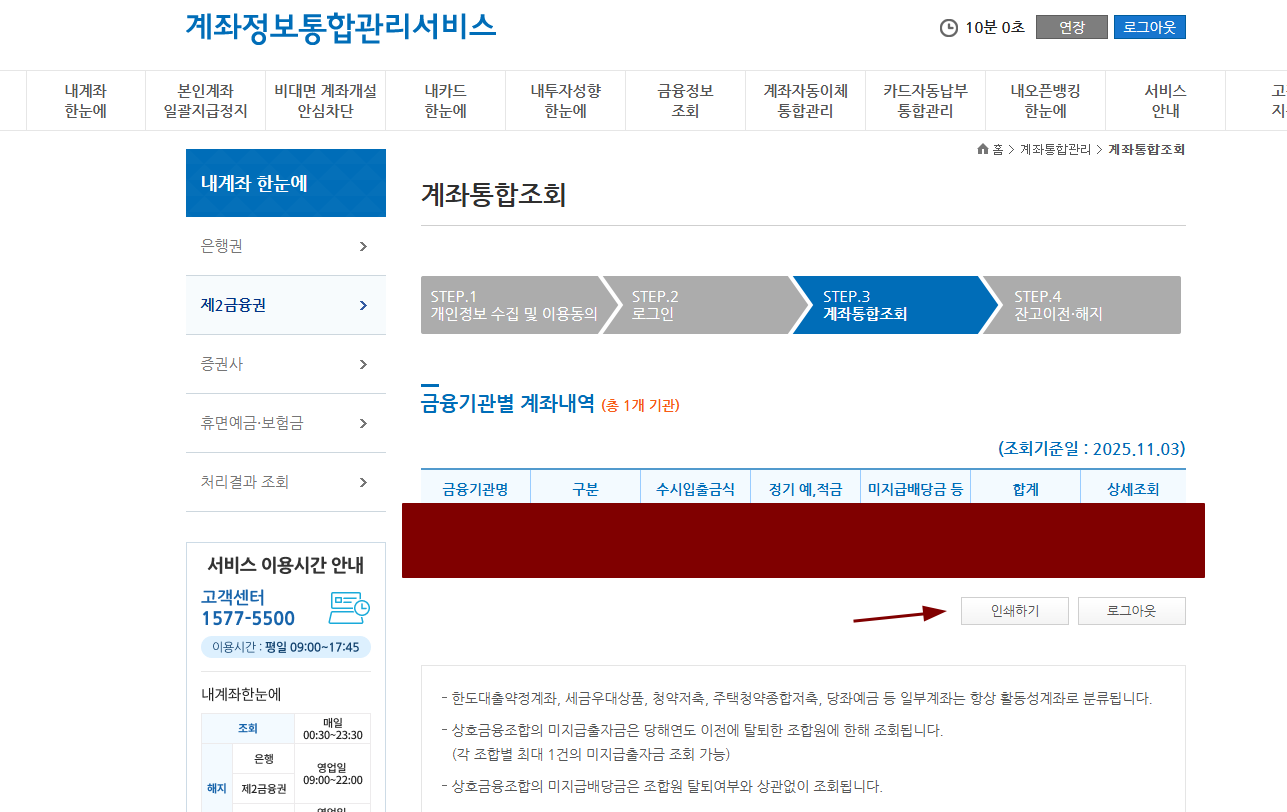Open the 카드자동납부 통합관리 menu
Image resolution: width=1287 pixels, height=812 pixels.
[925, 100]
